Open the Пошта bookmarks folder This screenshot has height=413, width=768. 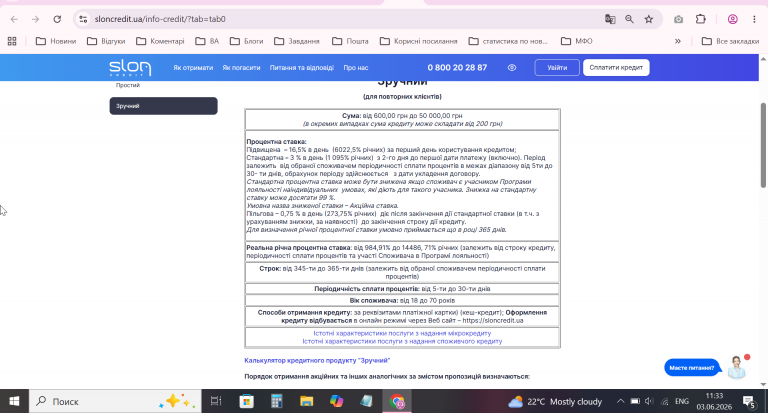(350, 41)
